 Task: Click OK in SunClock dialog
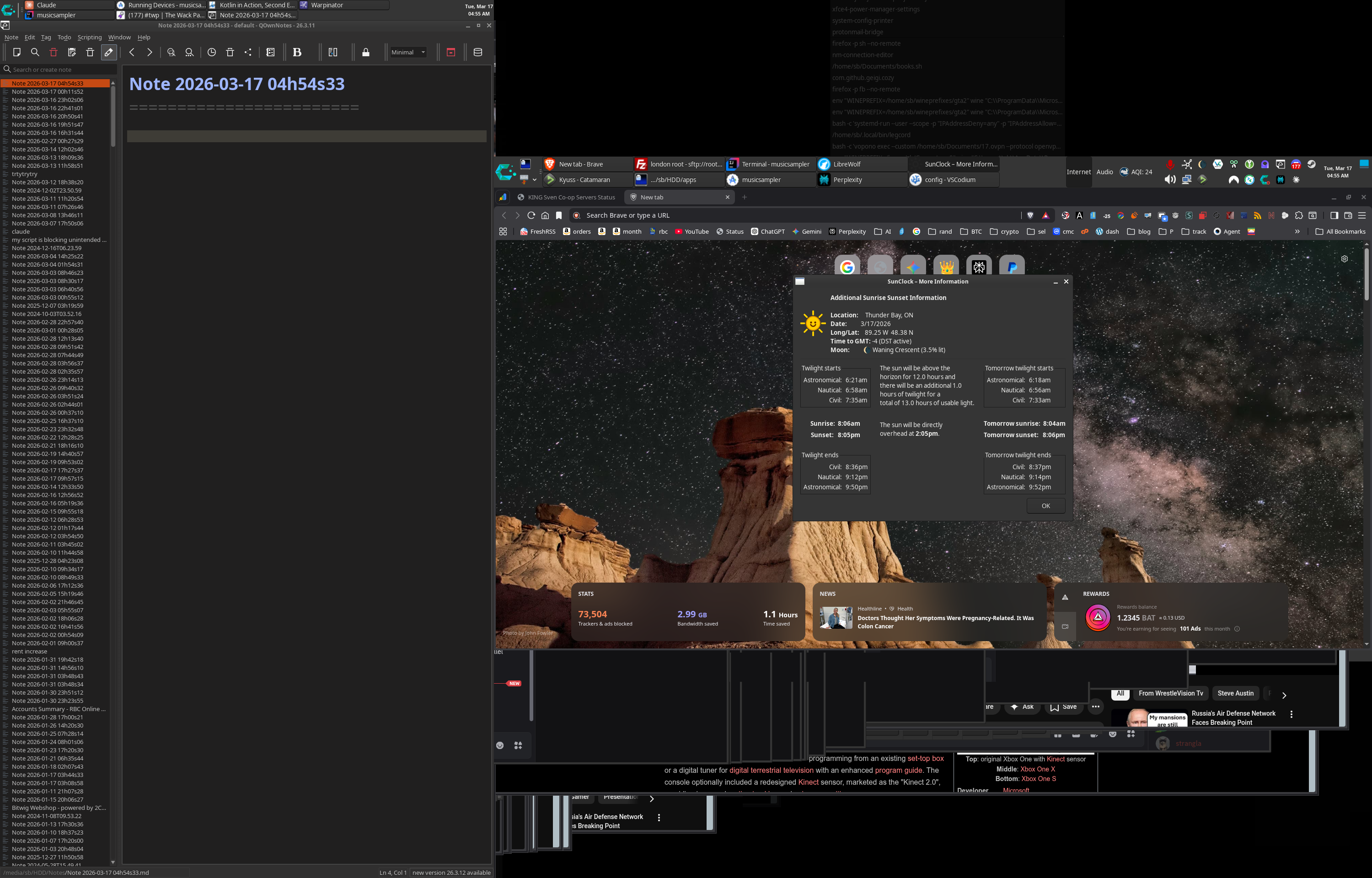click(1045, 506)
